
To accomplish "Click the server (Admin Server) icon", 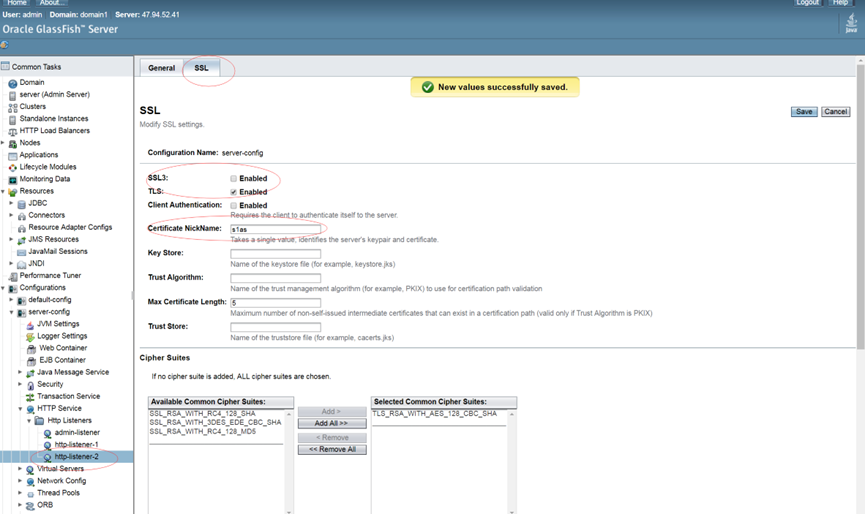I will (x=13, y=95).
